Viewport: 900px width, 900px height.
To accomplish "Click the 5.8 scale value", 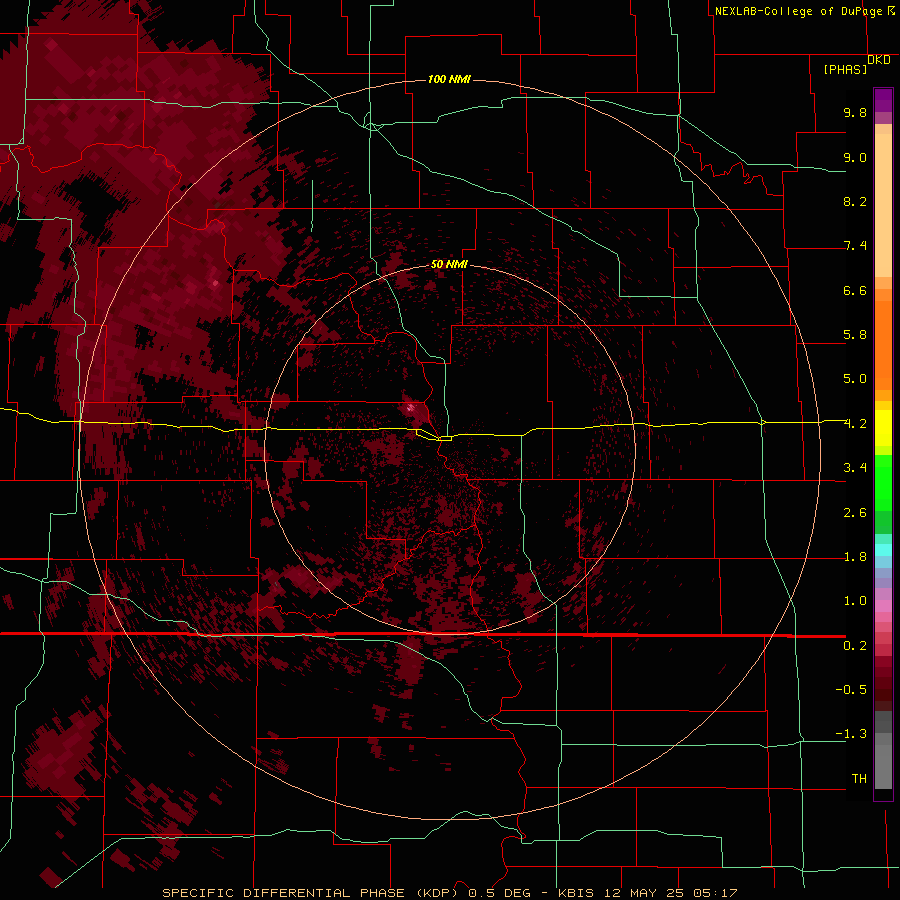I will [x=855, y=335].
